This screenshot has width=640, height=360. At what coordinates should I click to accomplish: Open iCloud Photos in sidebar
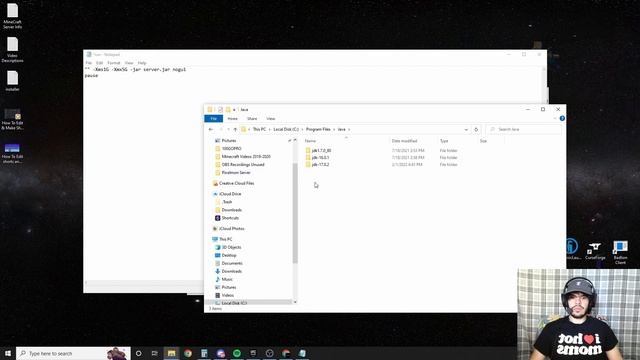[x=231, y=229]
